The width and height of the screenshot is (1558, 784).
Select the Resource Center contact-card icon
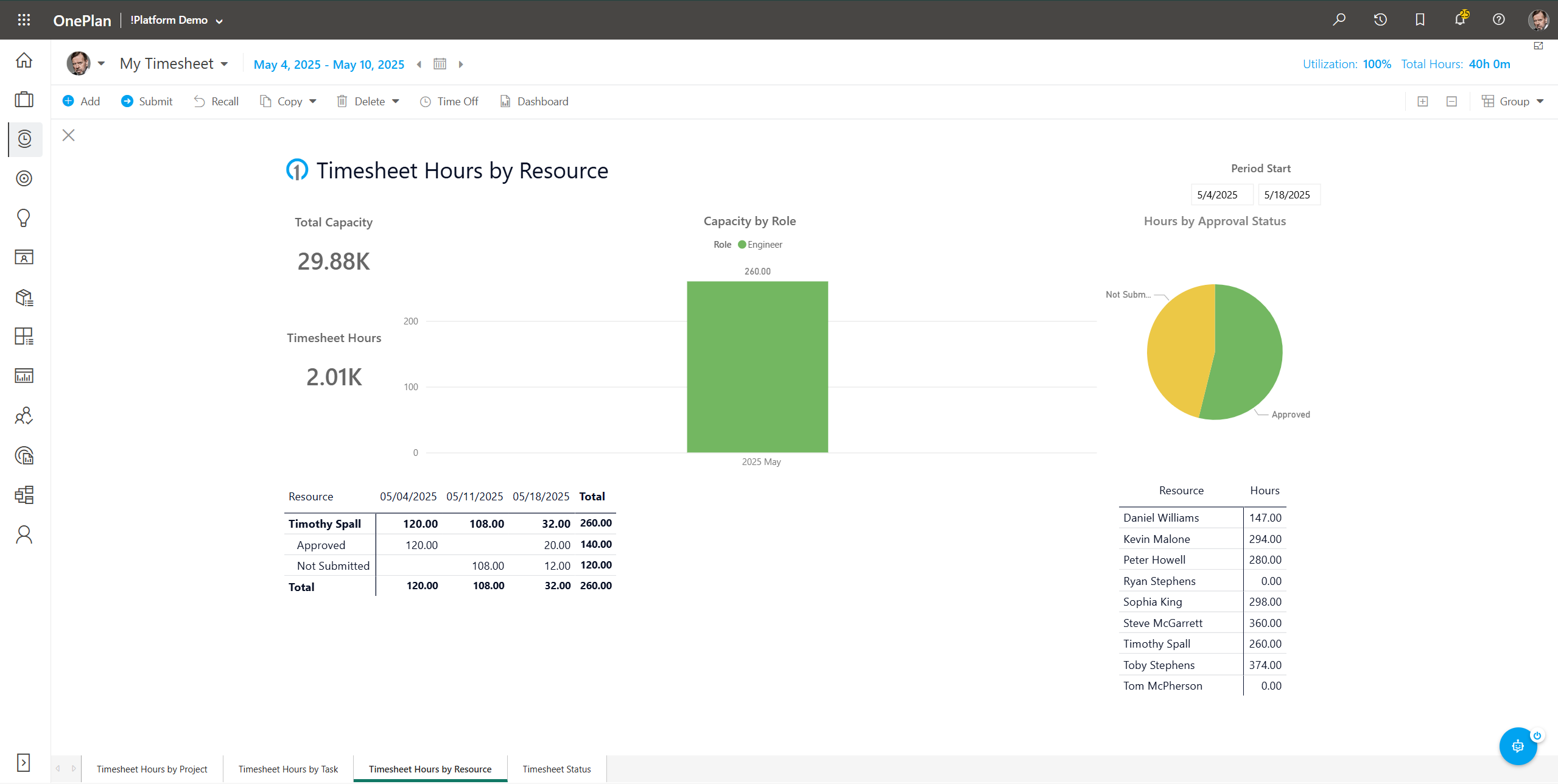(24, 257)
